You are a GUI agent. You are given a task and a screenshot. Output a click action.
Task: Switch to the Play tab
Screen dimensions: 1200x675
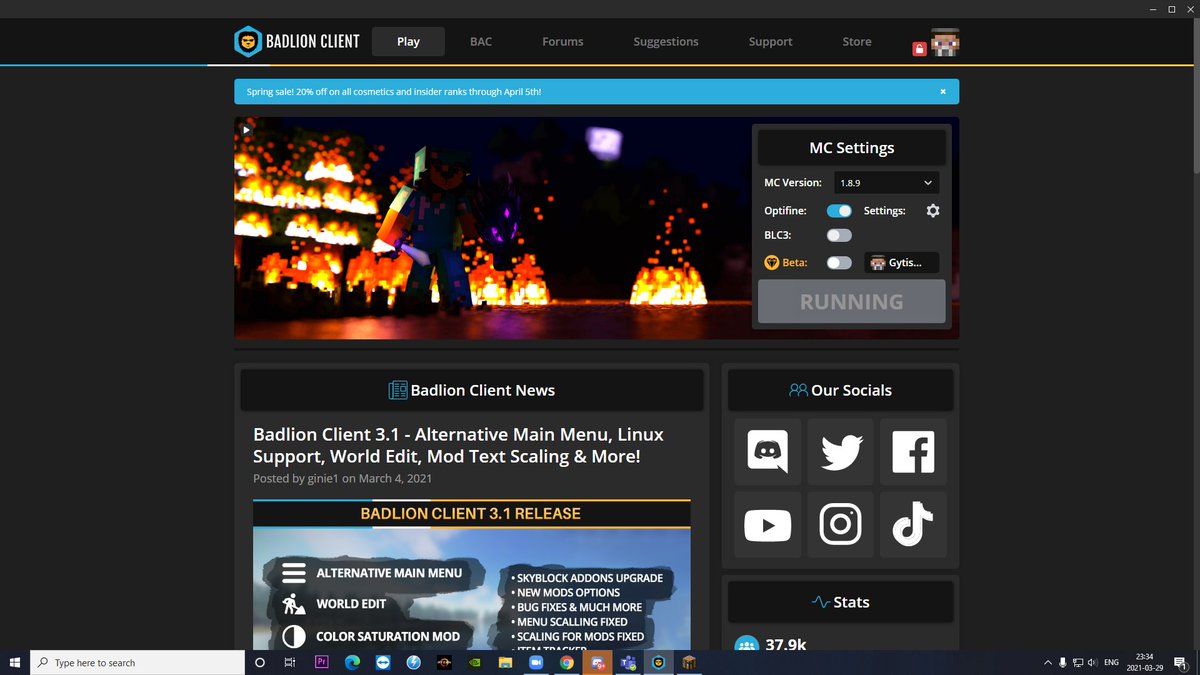[408, 41]
